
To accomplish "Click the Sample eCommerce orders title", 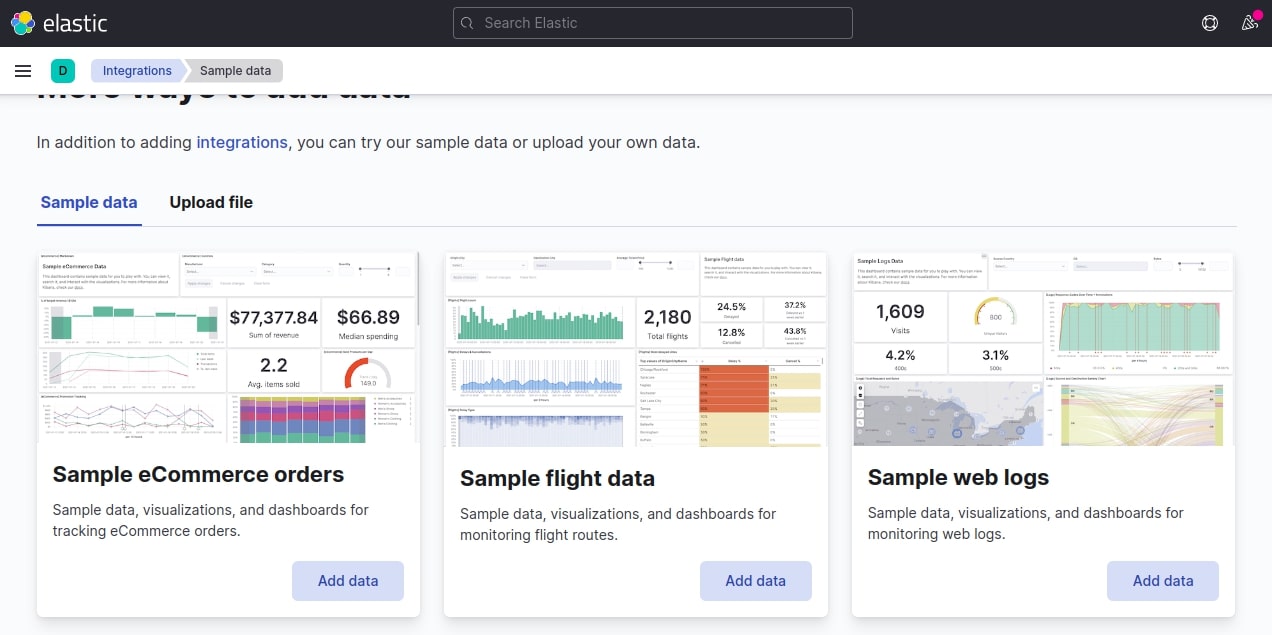I will pos(198,474).
